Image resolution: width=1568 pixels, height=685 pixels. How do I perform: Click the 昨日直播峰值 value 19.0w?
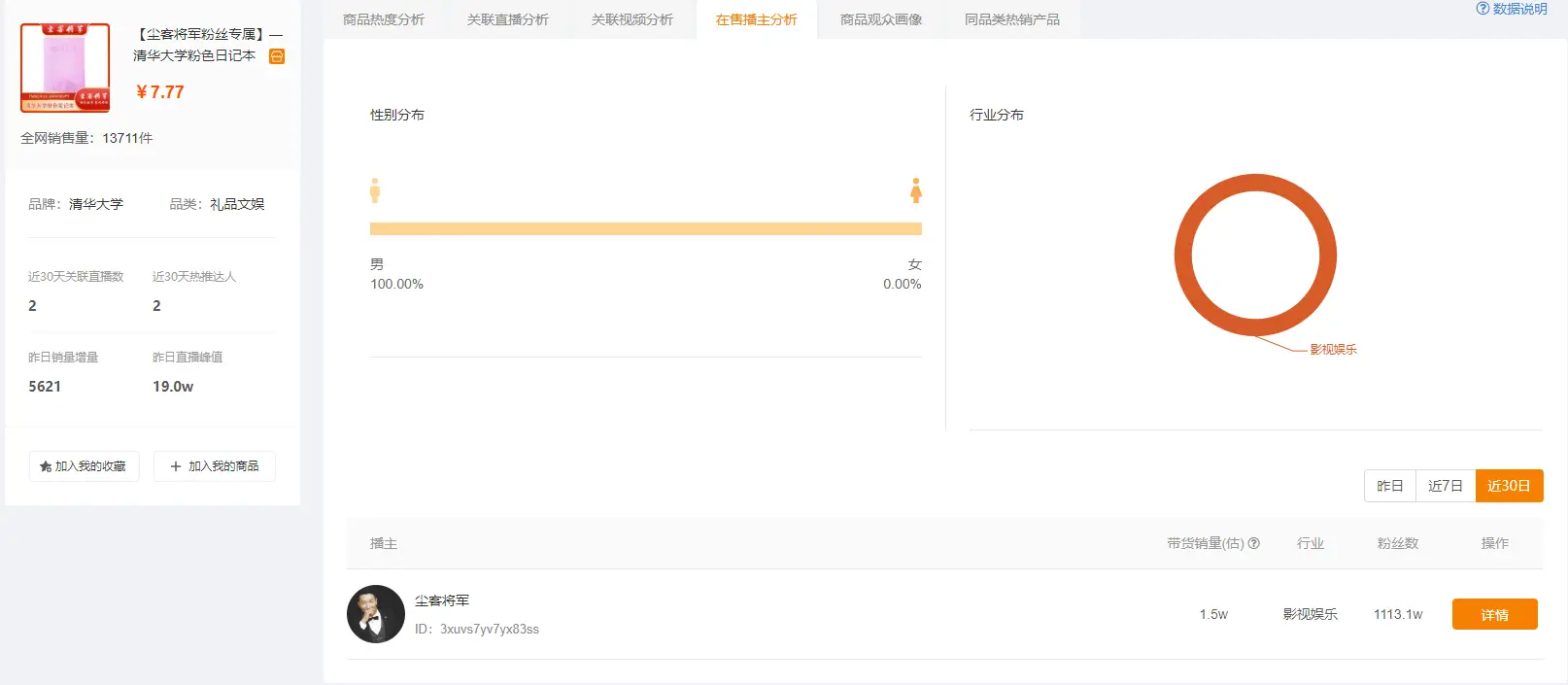point(173,387)
